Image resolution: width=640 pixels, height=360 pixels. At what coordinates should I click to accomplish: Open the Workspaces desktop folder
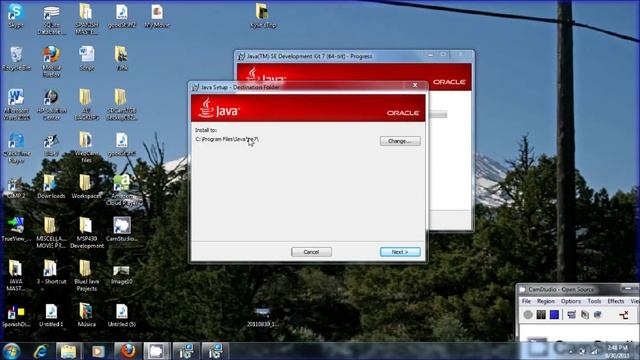pyautogui.click(x=86, y=187)
